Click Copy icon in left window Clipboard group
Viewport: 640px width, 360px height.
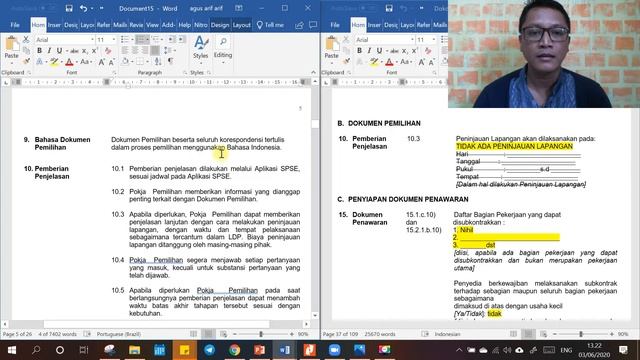tap(26, 51)
